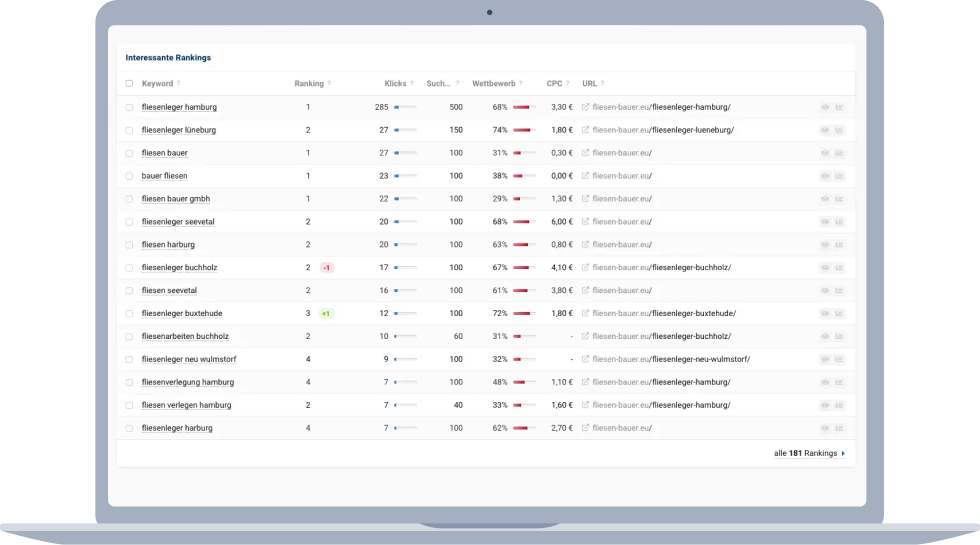Click external link icon for fliesenleger-neu-wulmstorf URL
The width and height of the screenshot is (980, 545).
coord(586,359)
